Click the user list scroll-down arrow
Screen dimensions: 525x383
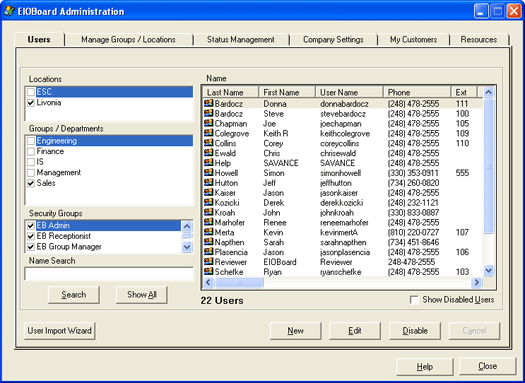[x=489, y=270]
